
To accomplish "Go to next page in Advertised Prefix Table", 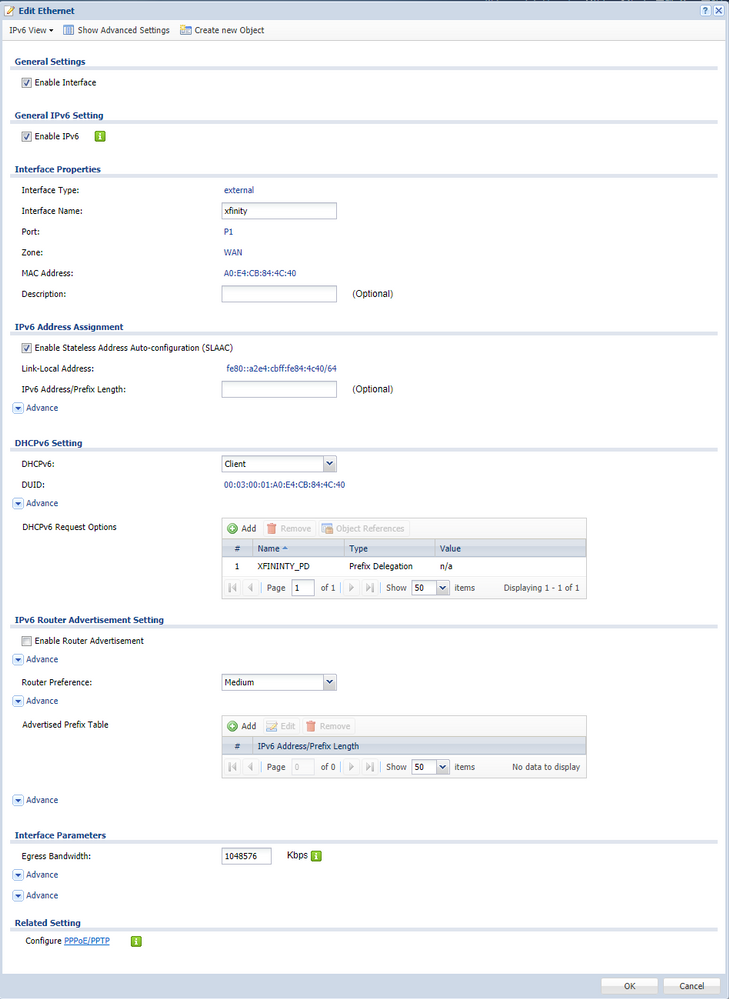I will 350,767.
